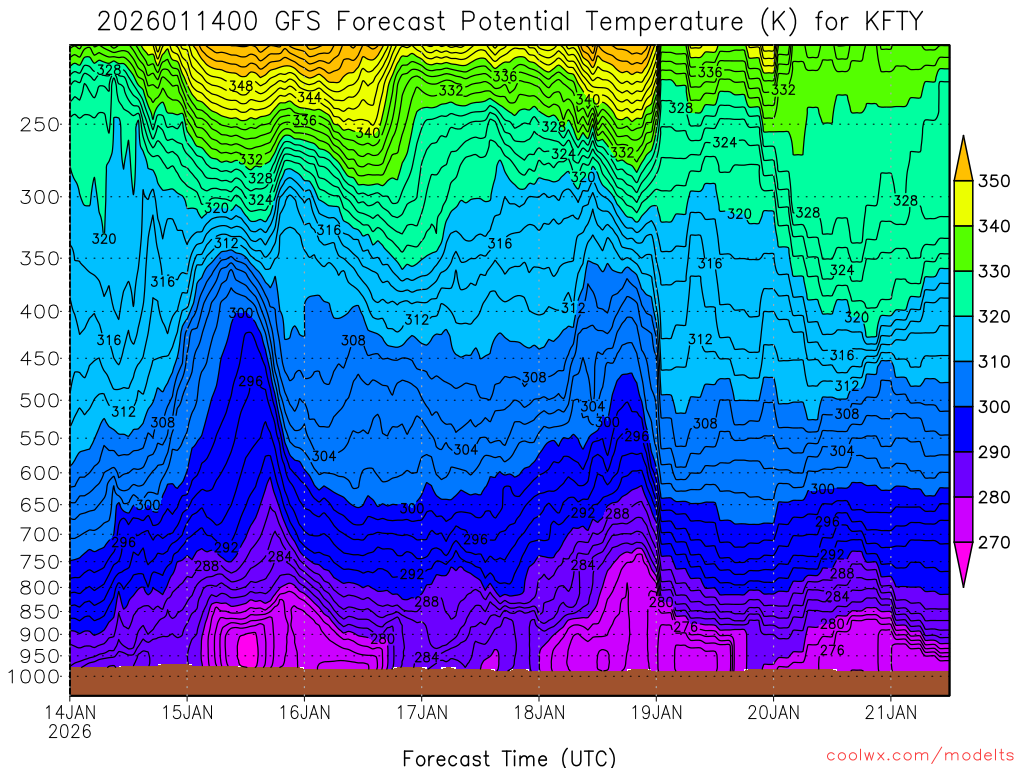The image size is (1024, 768).
Task: Select the 17JAN time axis label
Action: pos(422,712)
